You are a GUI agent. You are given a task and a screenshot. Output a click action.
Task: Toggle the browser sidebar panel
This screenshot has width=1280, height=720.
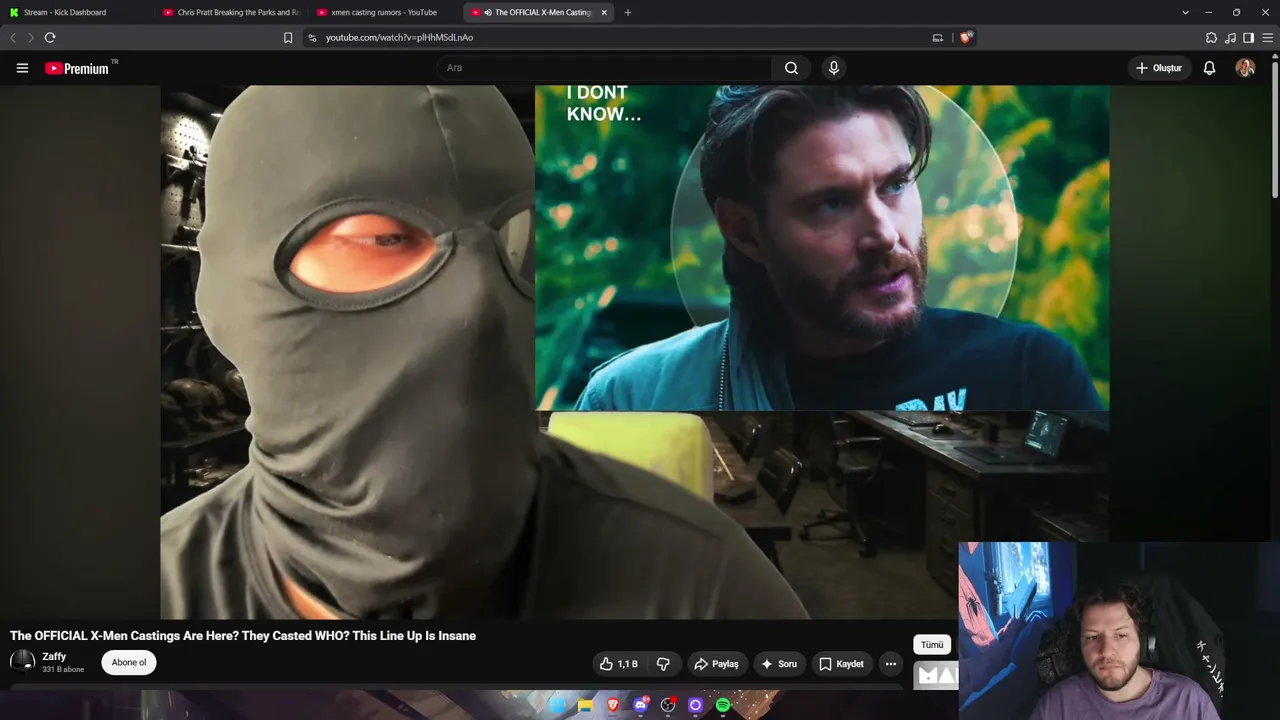pos(1248,38)
